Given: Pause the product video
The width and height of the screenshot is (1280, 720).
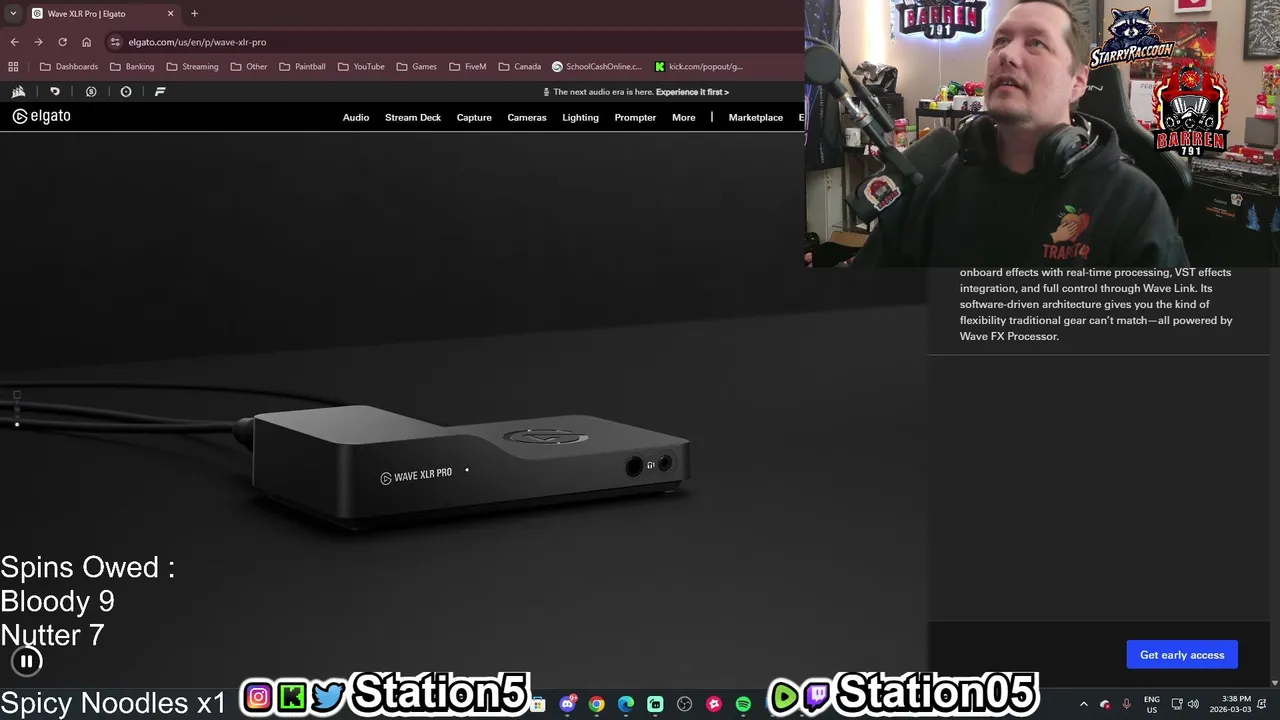Looking at the screenshot, I should click(27, 661).
